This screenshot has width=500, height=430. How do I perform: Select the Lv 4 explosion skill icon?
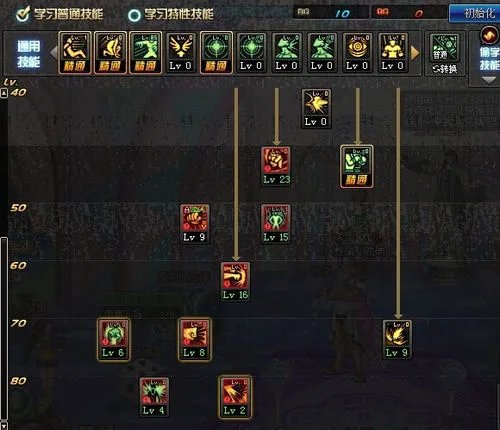point(154,397)
